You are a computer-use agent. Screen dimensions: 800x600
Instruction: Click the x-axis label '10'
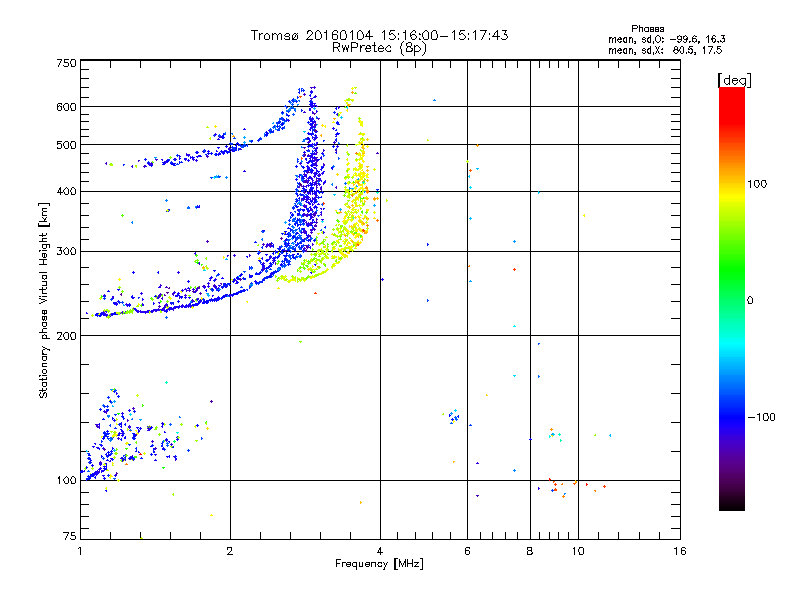coord(578,551)
